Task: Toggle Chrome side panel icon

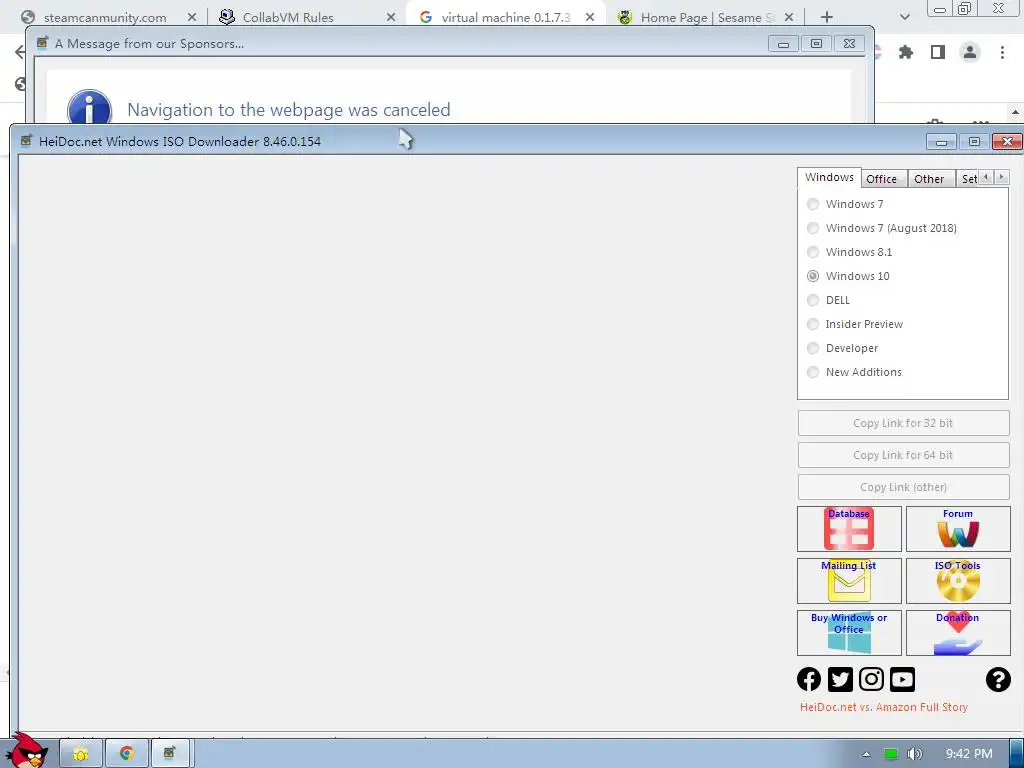Action: [938, 52]
